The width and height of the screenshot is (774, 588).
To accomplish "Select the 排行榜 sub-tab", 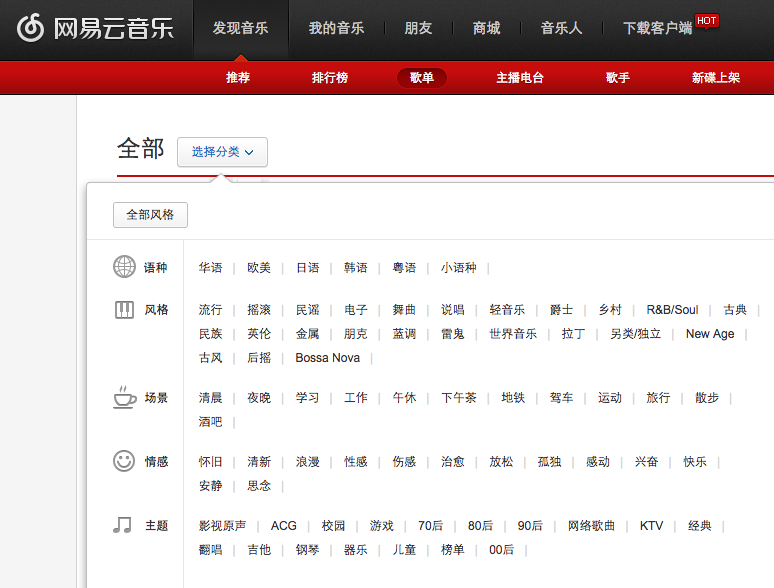I will (x=330, y=78).
